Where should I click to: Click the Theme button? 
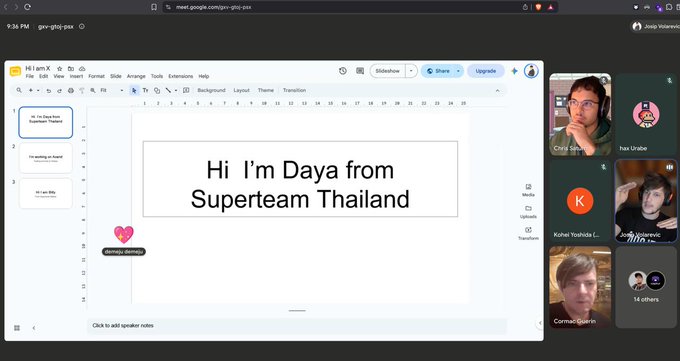pos(266,90)
